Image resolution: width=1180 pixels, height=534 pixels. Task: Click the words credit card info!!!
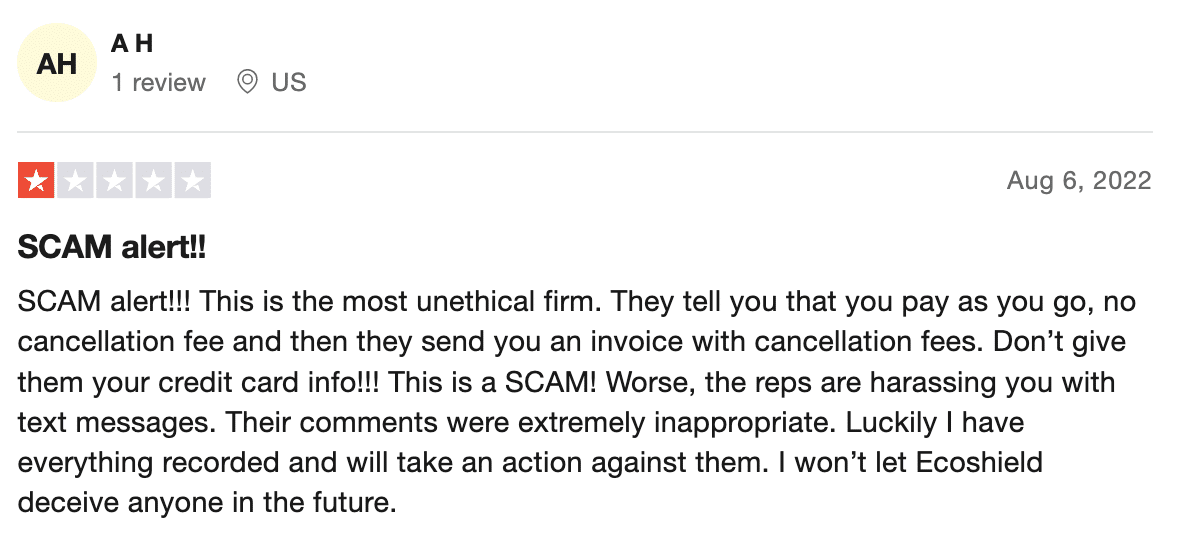269,382
